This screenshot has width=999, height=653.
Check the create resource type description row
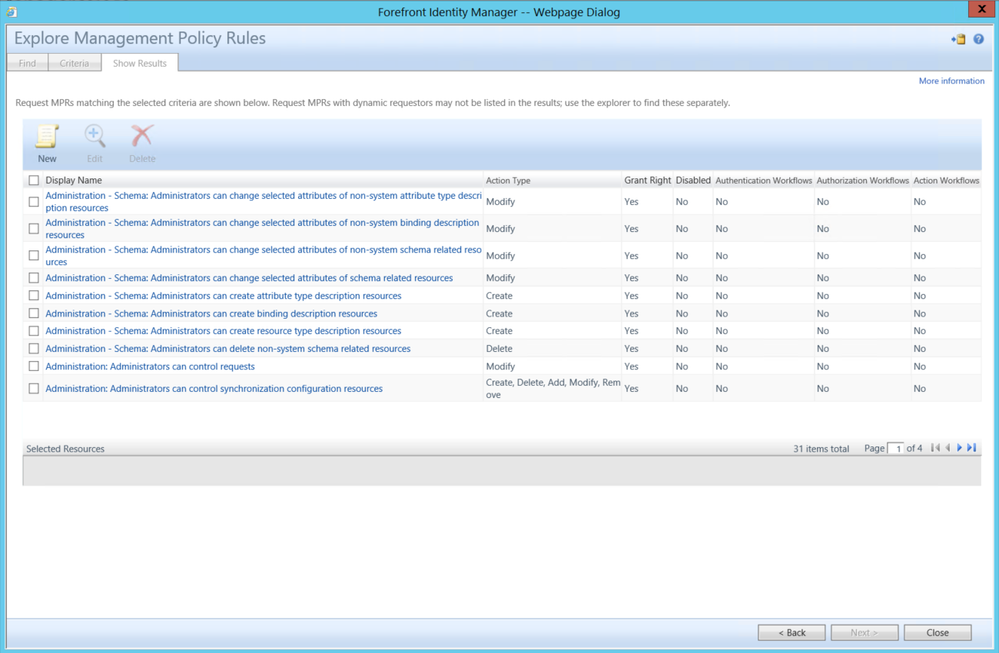(34, 331)
